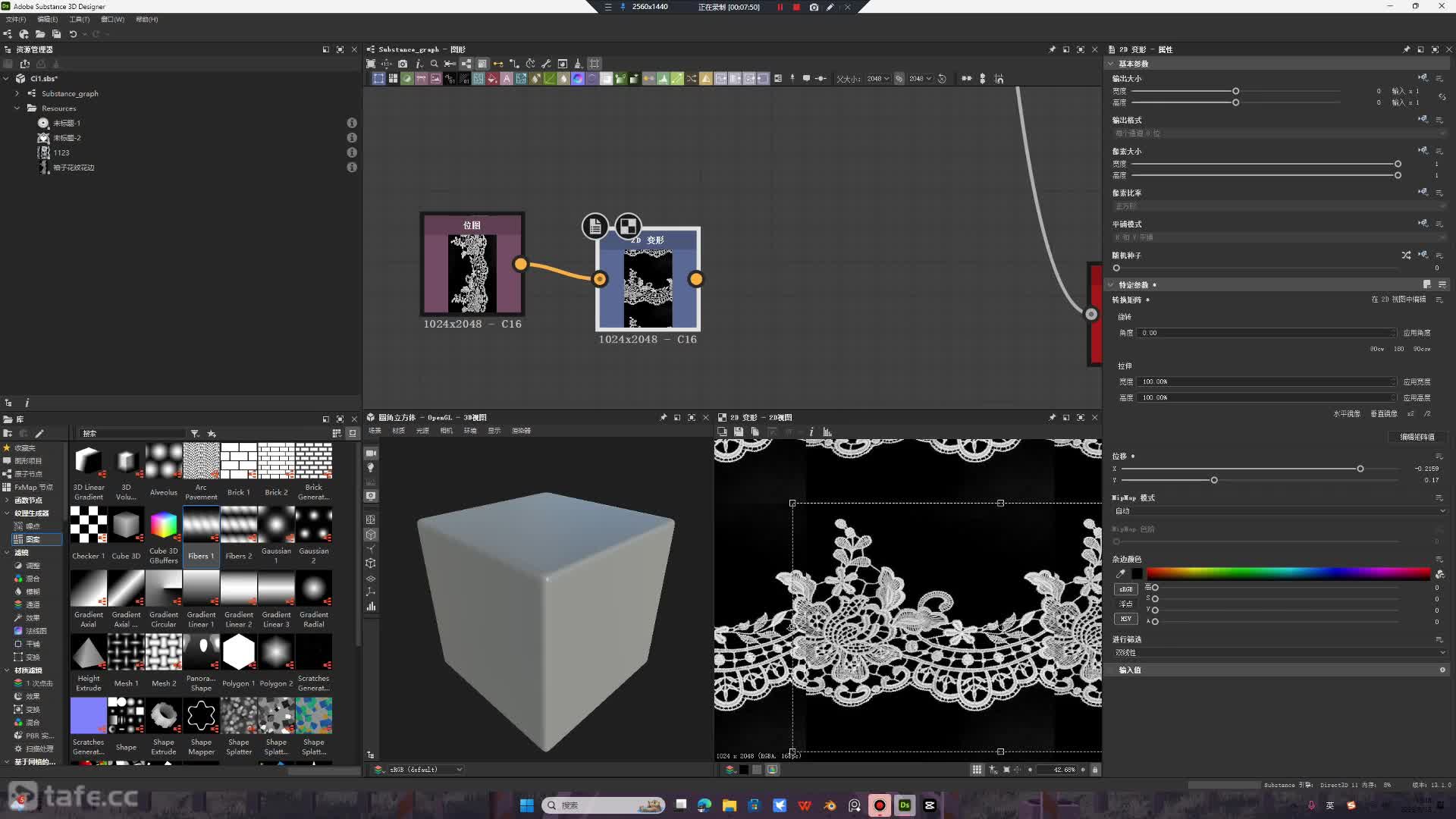Image resolution: width=1456 pixels, height=819 pixels.
Task: Open the 窗口(W) menu
Action: [x=113, y=20]
